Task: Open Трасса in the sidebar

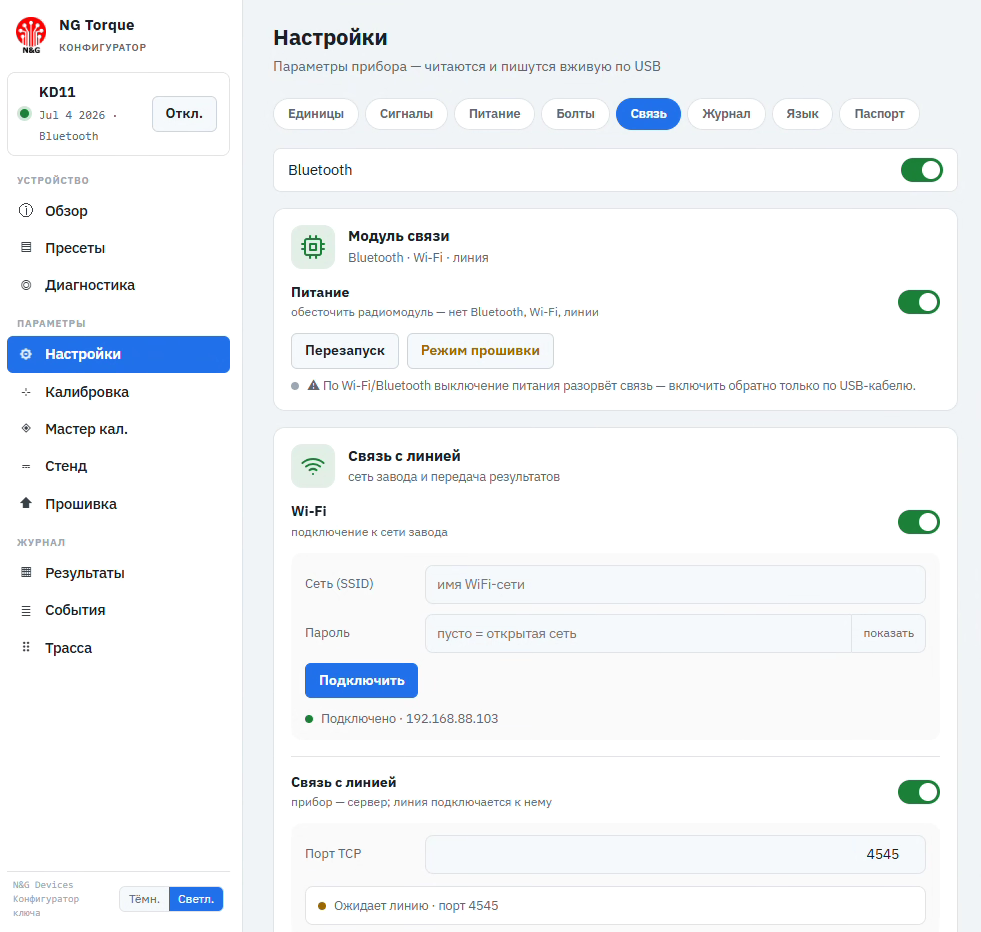Action: pyautogui.click(x=118, y=647)
